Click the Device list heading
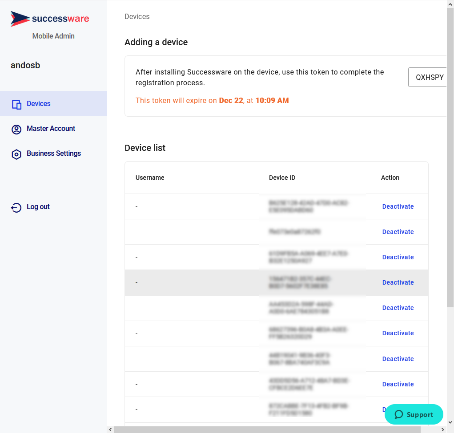 pyautogui.click(x=145, y=148)
